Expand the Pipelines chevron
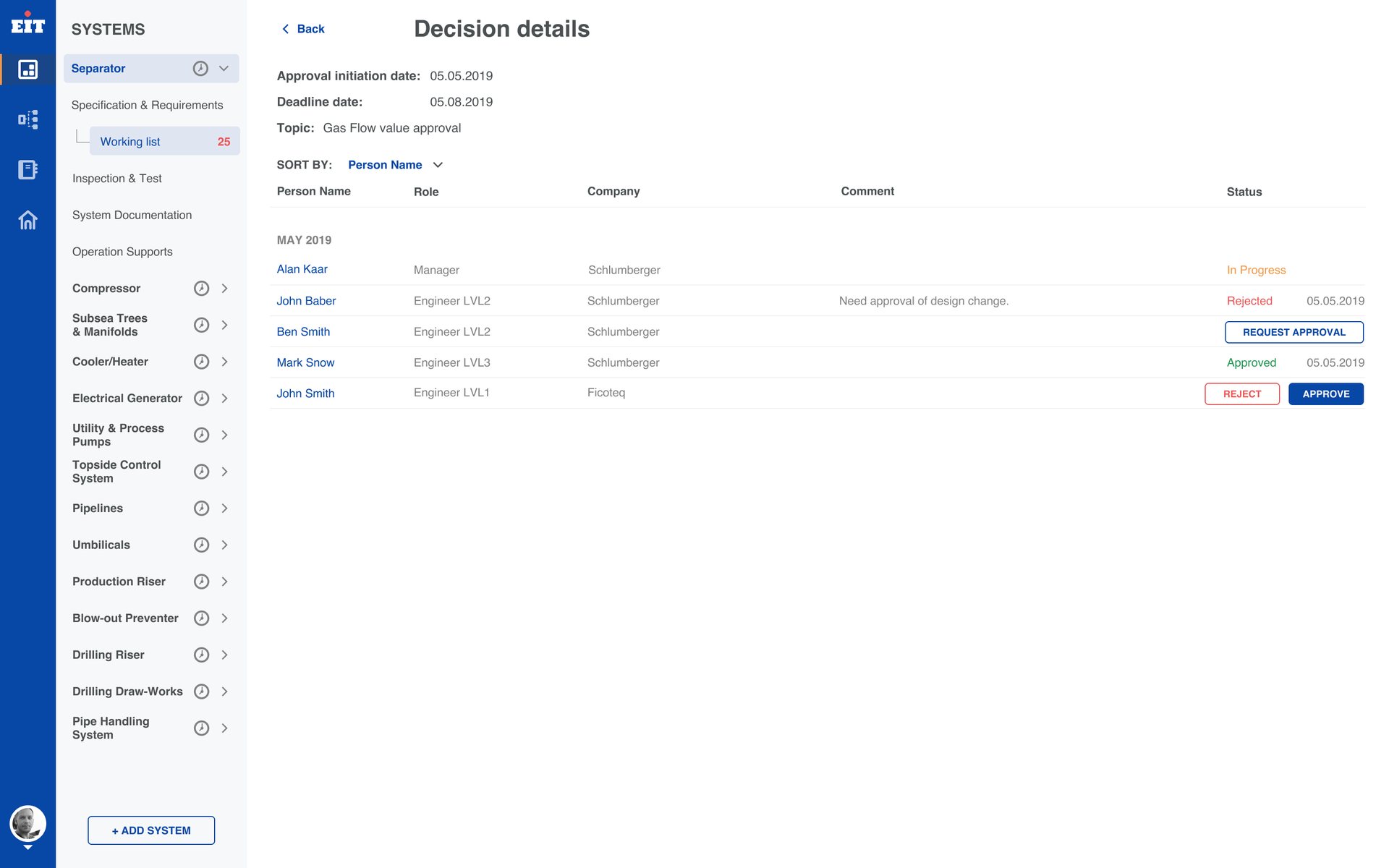1389x868 pixels. point(224,508)
